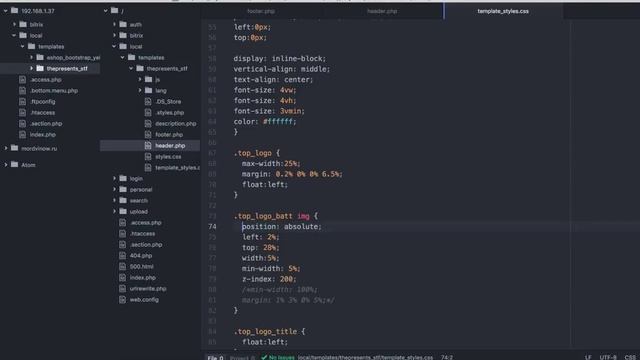Click the ".top_logo_title {" selector line
This screenshot has height=360, width=640.
[269, 331]
